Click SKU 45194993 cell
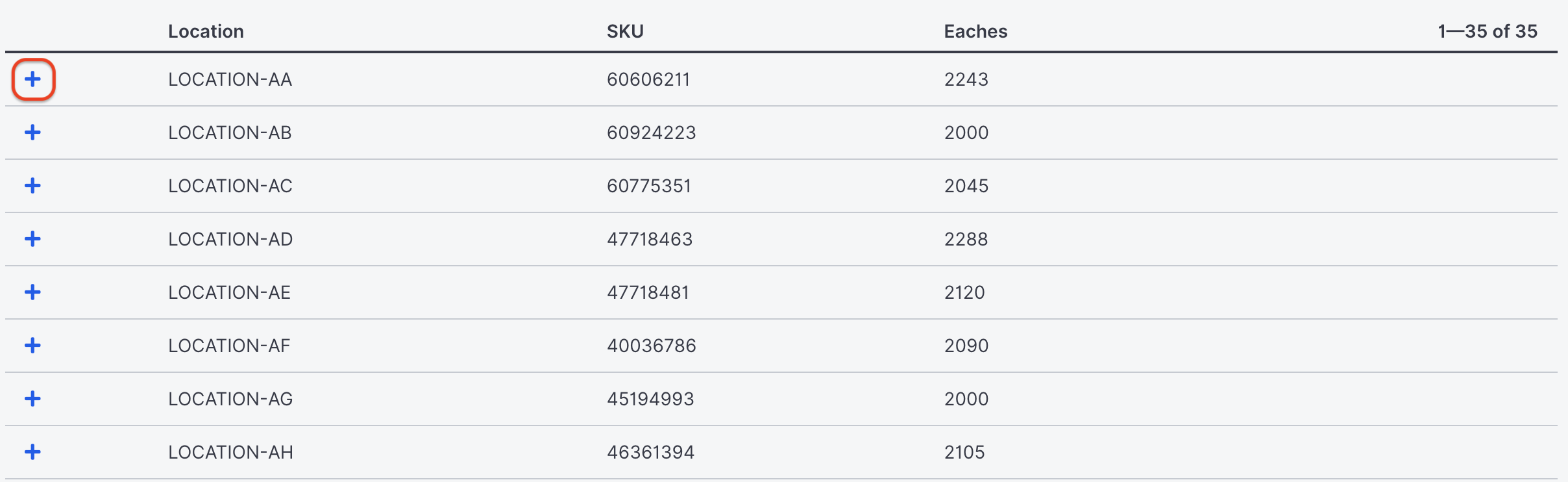 pyautogui.click(x=650, y=399)
